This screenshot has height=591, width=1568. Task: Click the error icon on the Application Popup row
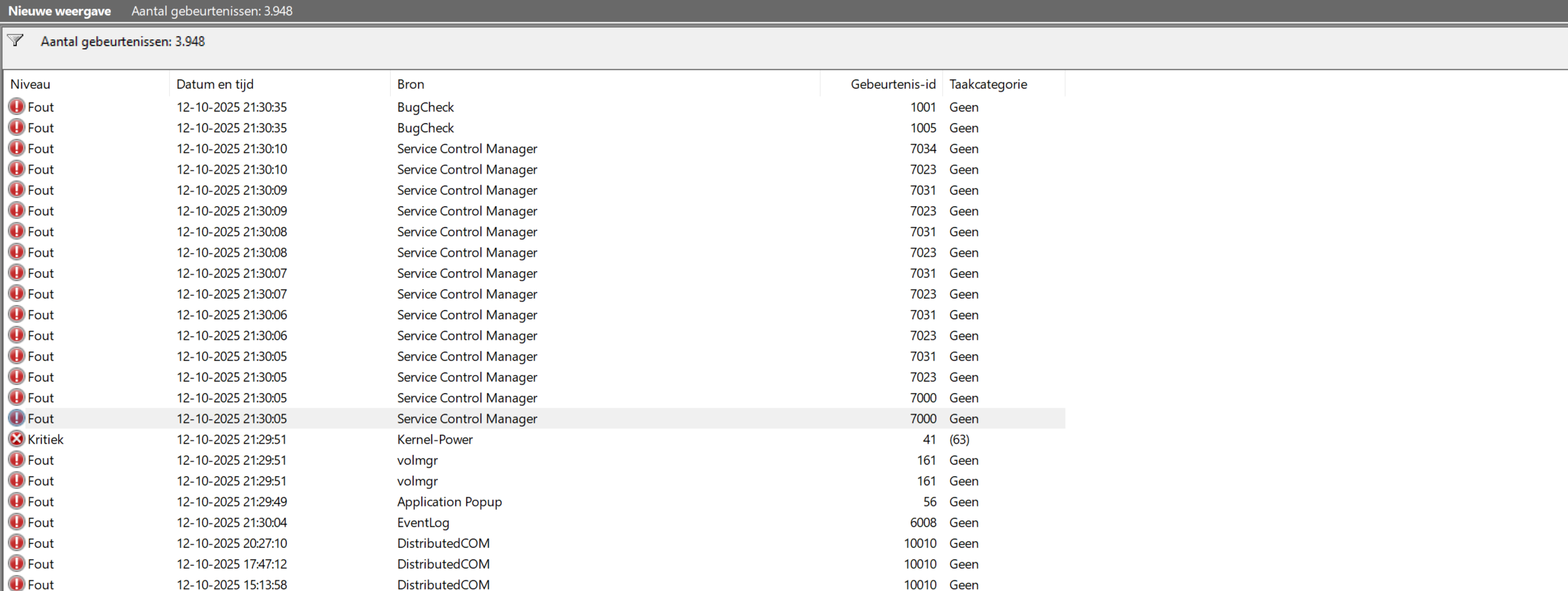tap(17, 501)
